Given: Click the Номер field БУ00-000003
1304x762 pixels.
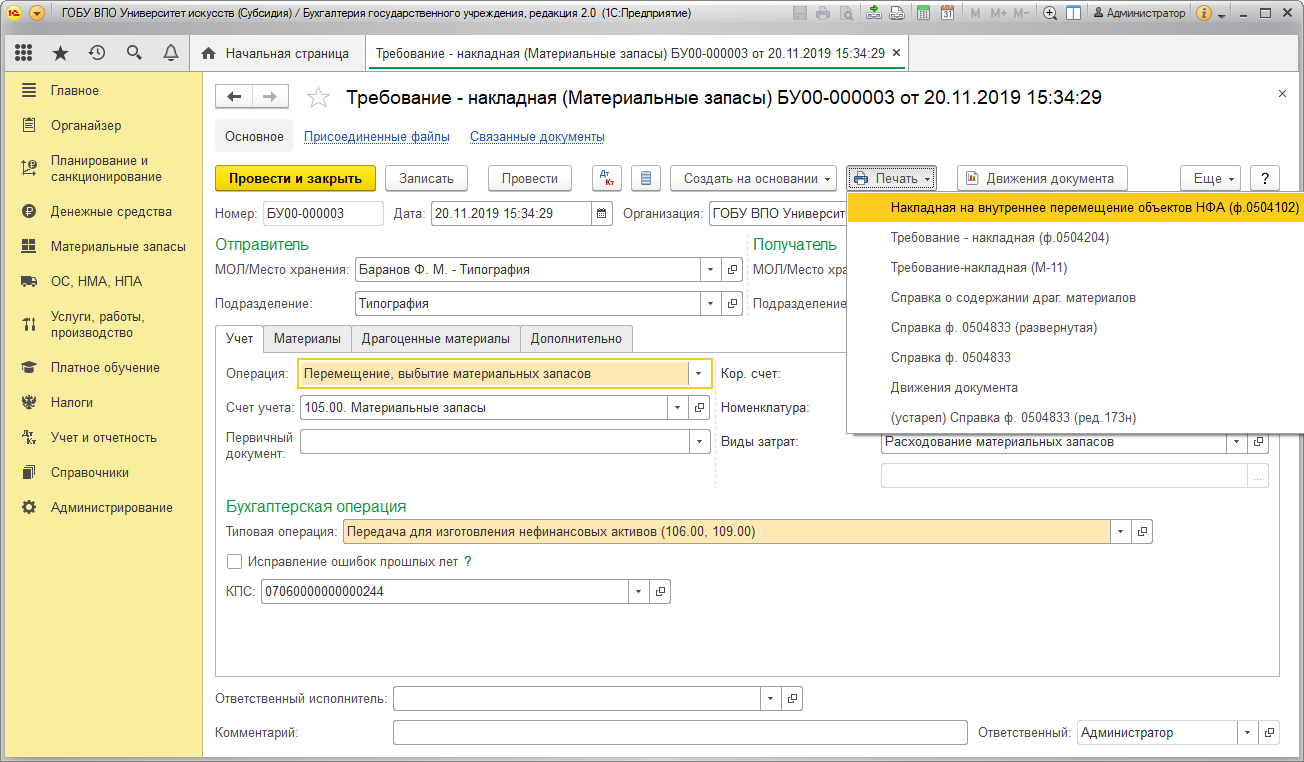Looking at the screenshot, I should pyautogui.click(x=323, y=213).
